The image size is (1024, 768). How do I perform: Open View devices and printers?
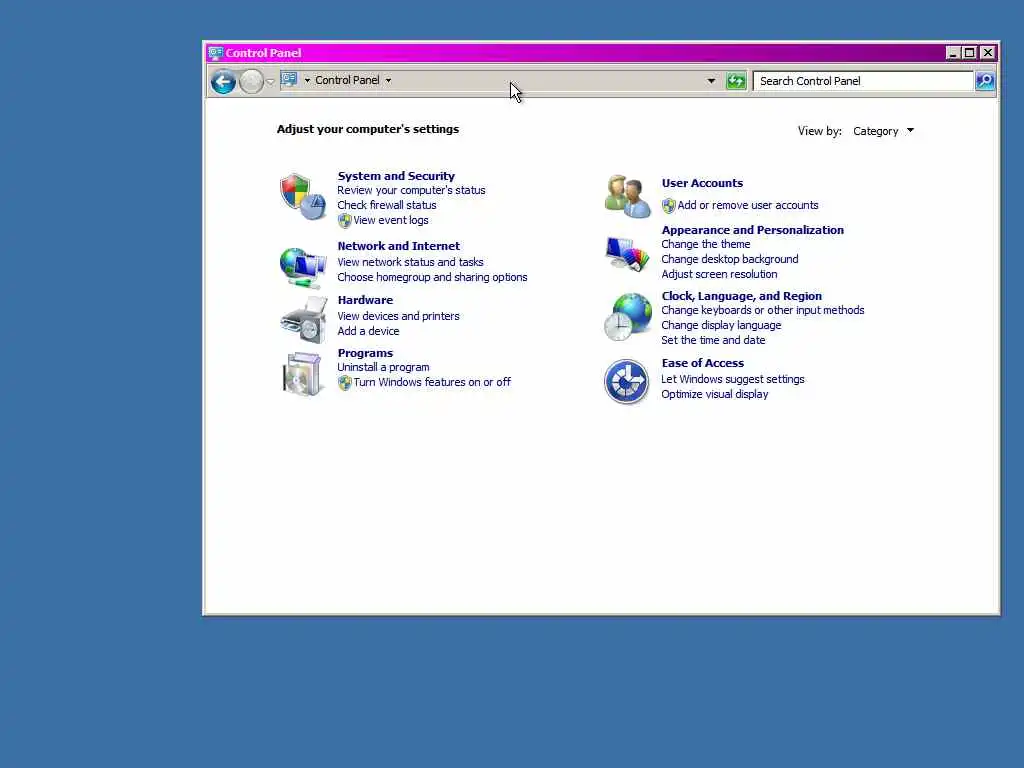(398, 316)
